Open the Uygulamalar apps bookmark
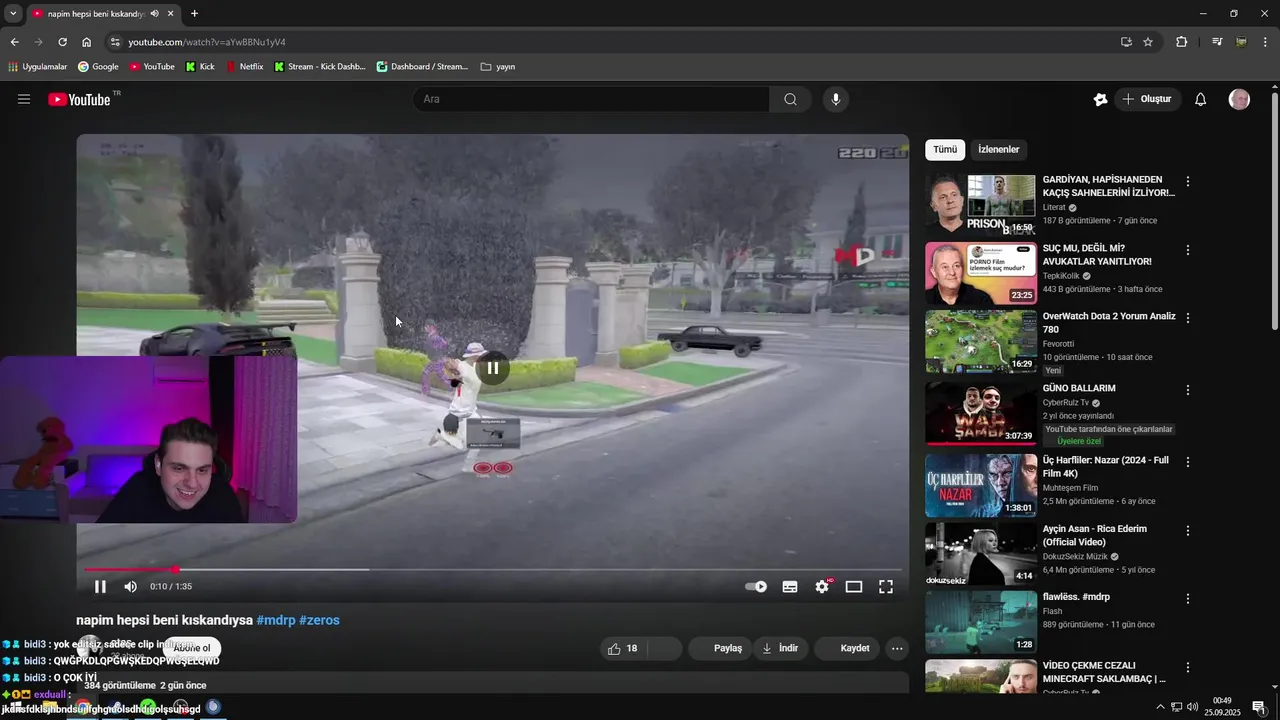The height and width of the screenshot is (720, 1280). click(37, 67)
